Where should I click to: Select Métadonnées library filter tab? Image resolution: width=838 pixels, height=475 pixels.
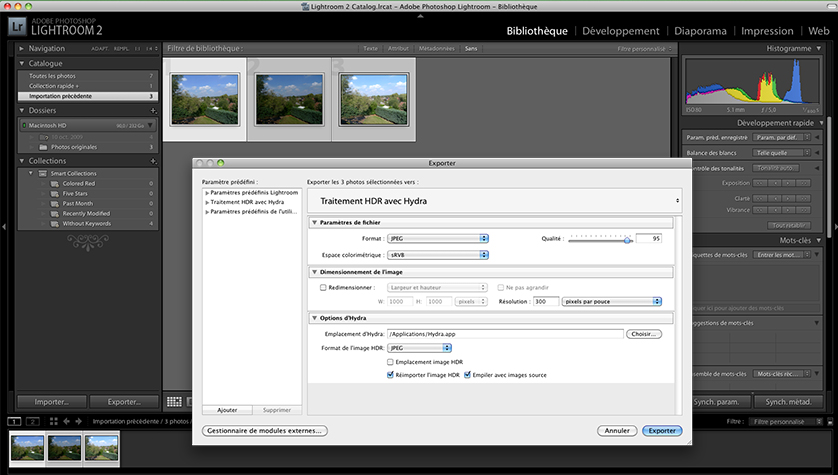(x=436, y=49)
